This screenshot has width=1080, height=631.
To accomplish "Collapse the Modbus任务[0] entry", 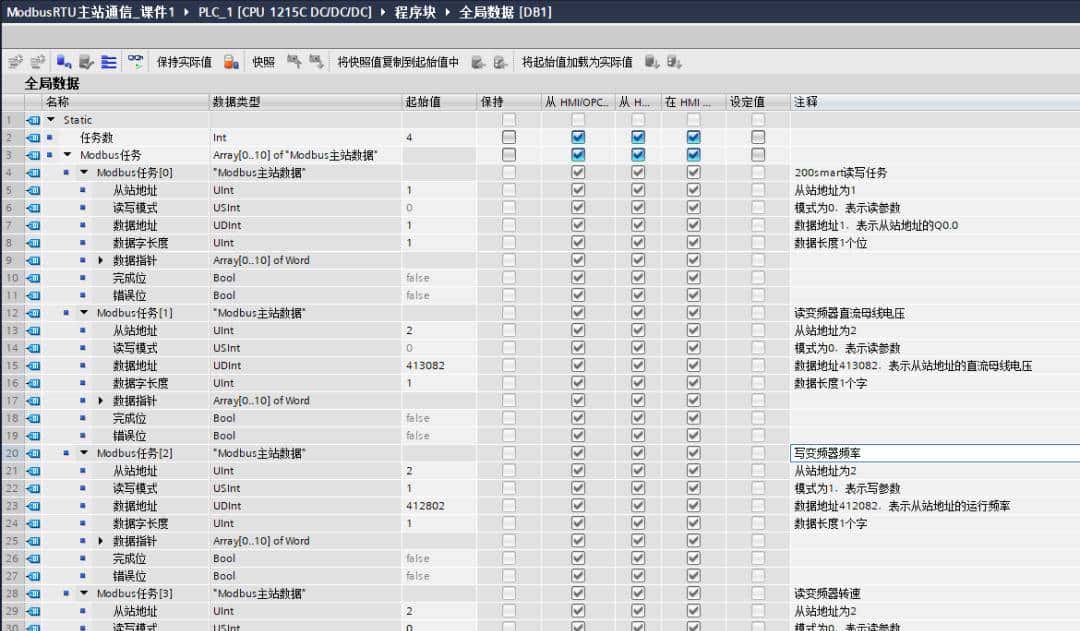I will click(x=84, y=171).
